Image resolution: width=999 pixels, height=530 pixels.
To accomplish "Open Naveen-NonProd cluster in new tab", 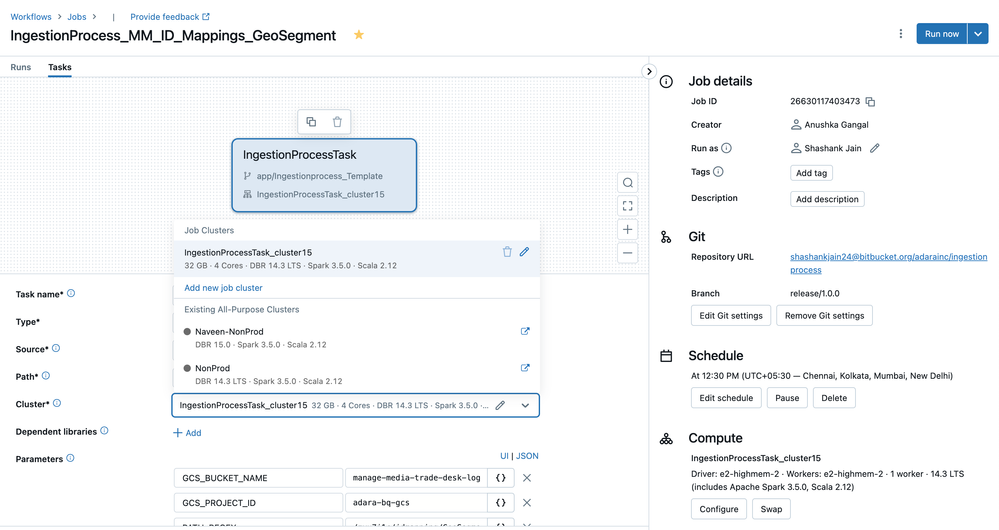I will pyautogui.click(x=525, y=331).
